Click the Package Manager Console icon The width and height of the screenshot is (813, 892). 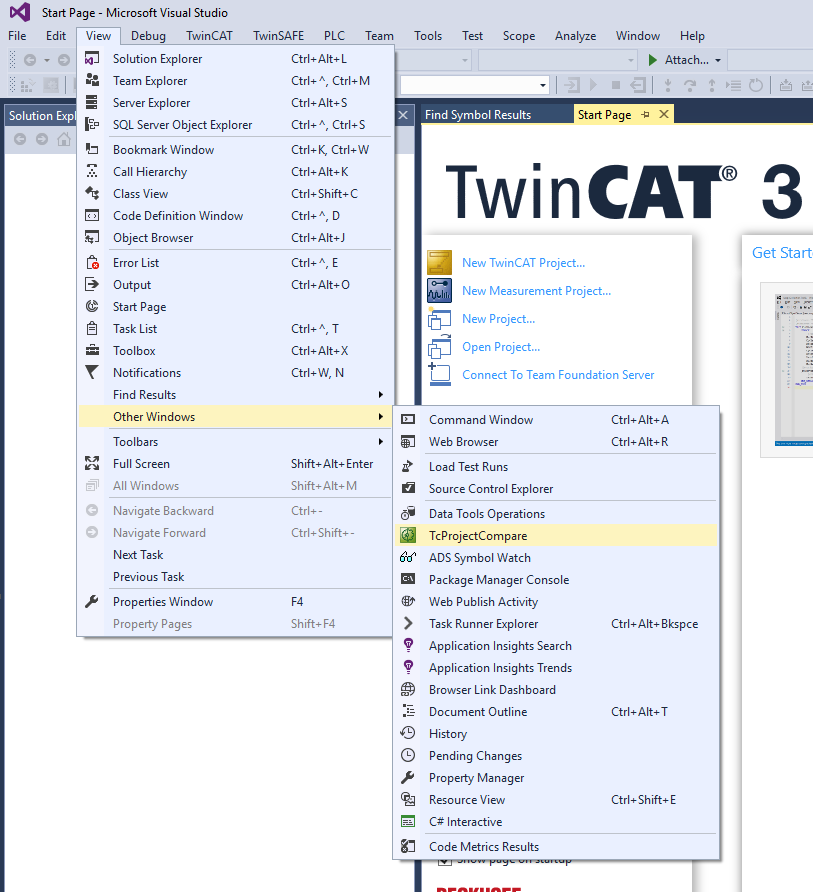(x=408, y=580)
